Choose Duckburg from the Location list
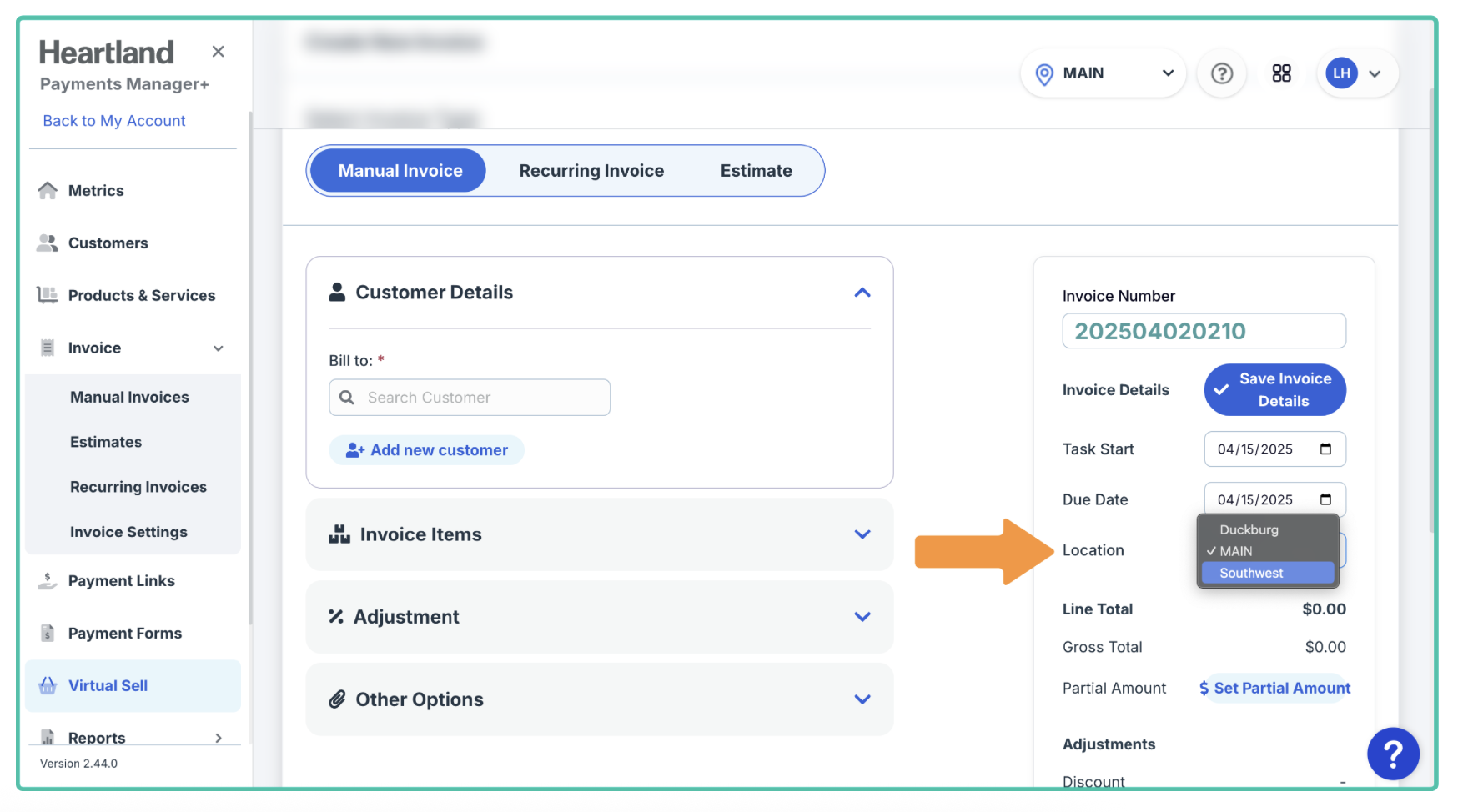Screen dimensions: 1463x812 [x=1249, y=529]
